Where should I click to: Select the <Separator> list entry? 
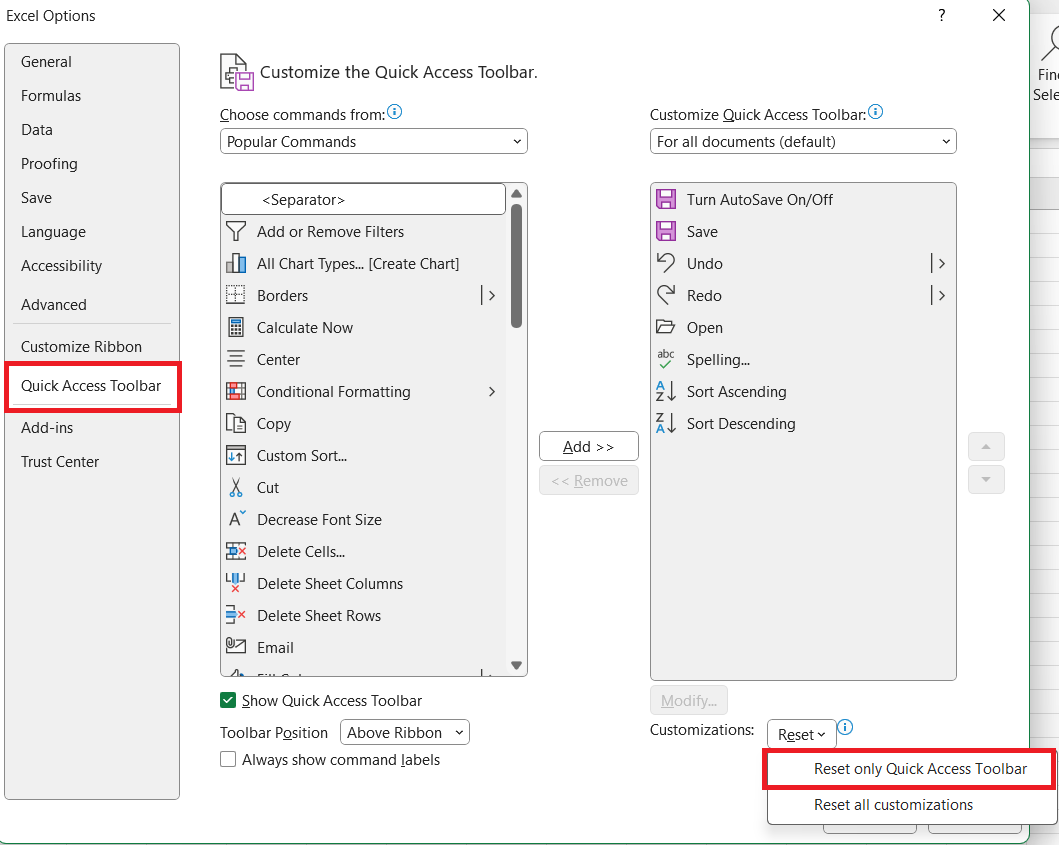pos(363,199)
